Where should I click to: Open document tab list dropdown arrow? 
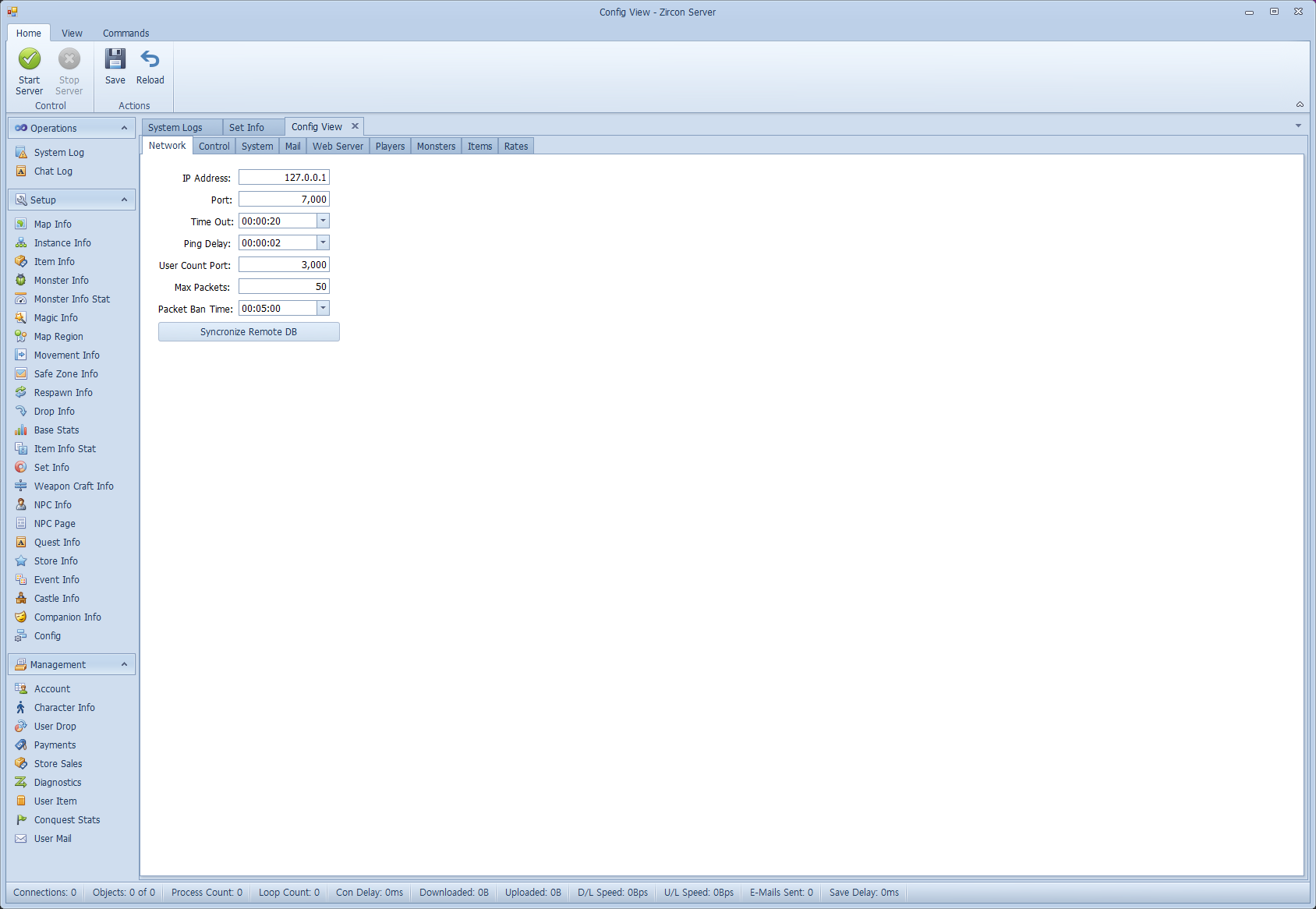[x=1298, y=126]
